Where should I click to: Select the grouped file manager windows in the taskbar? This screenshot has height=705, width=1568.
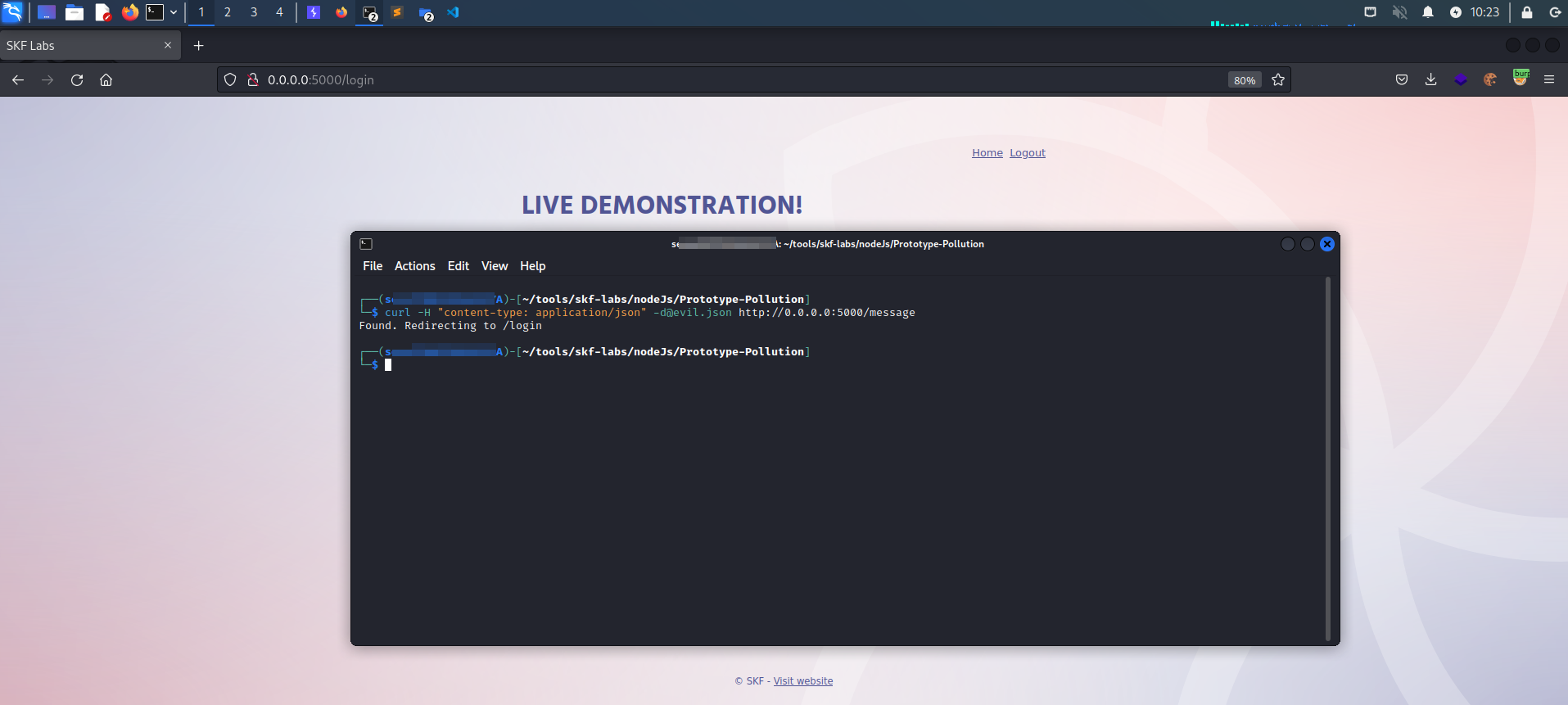coord(426,13)
